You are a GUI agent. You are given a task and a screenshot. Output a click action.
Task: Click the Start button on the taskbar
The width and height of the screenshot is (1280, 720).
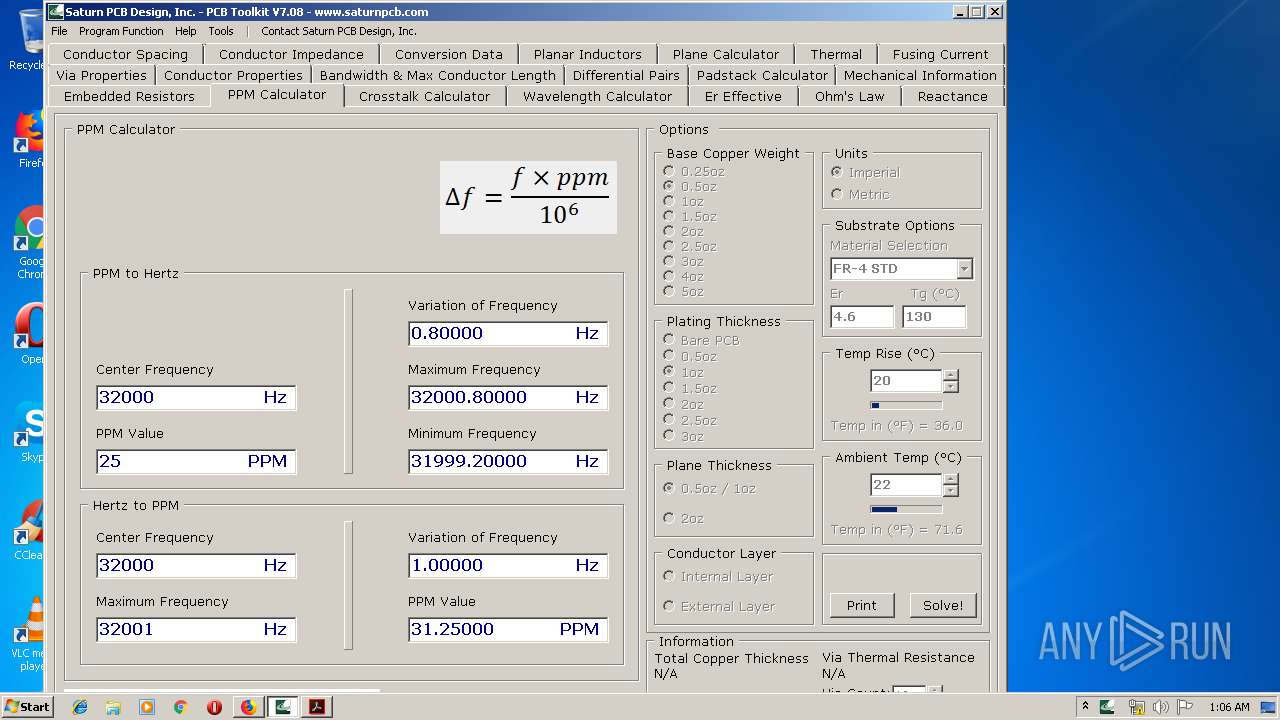pyautogui.click(x=27, y=707)
